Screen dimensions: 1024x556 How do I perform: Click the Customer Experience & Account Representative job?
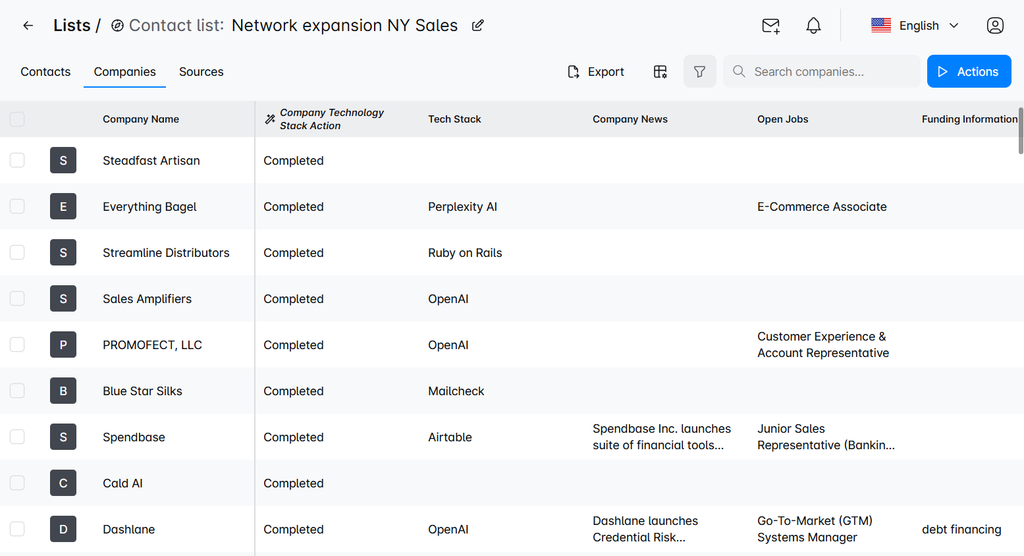click(823, 344)
